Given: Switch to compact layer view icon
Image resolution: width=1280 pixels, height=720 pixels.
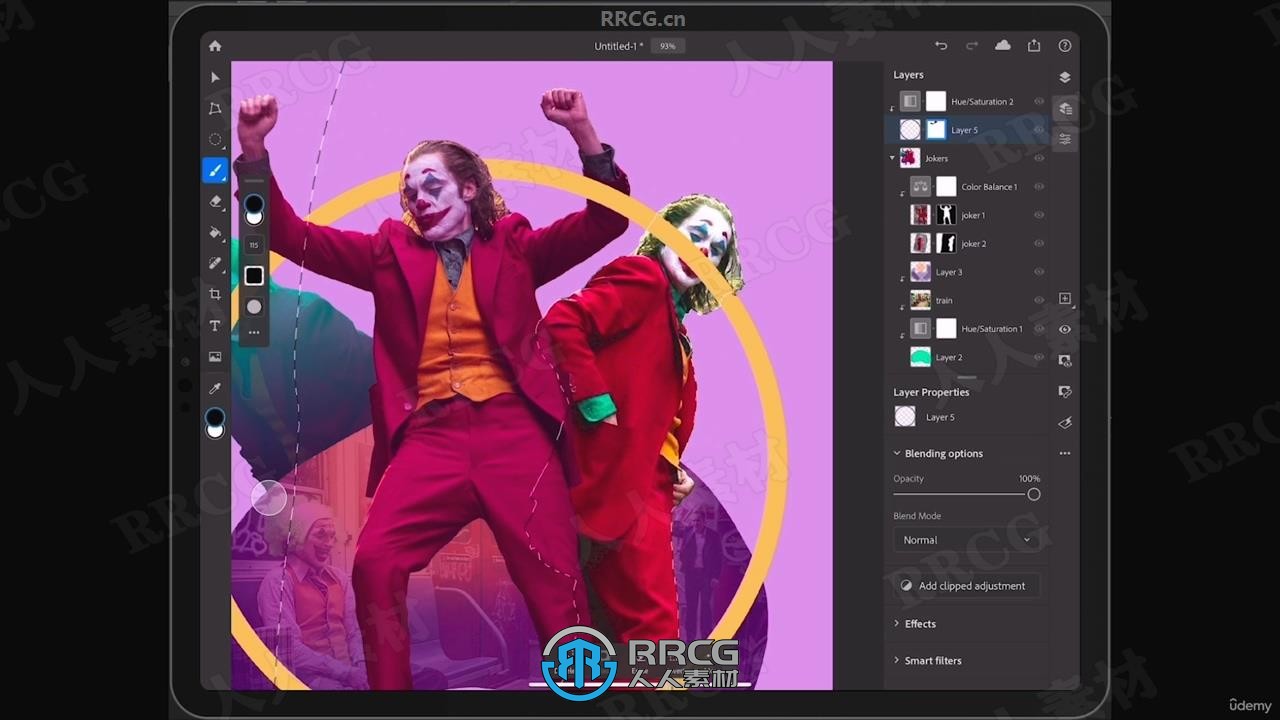Looking at the screenshot, I should tap(1065, 77).
